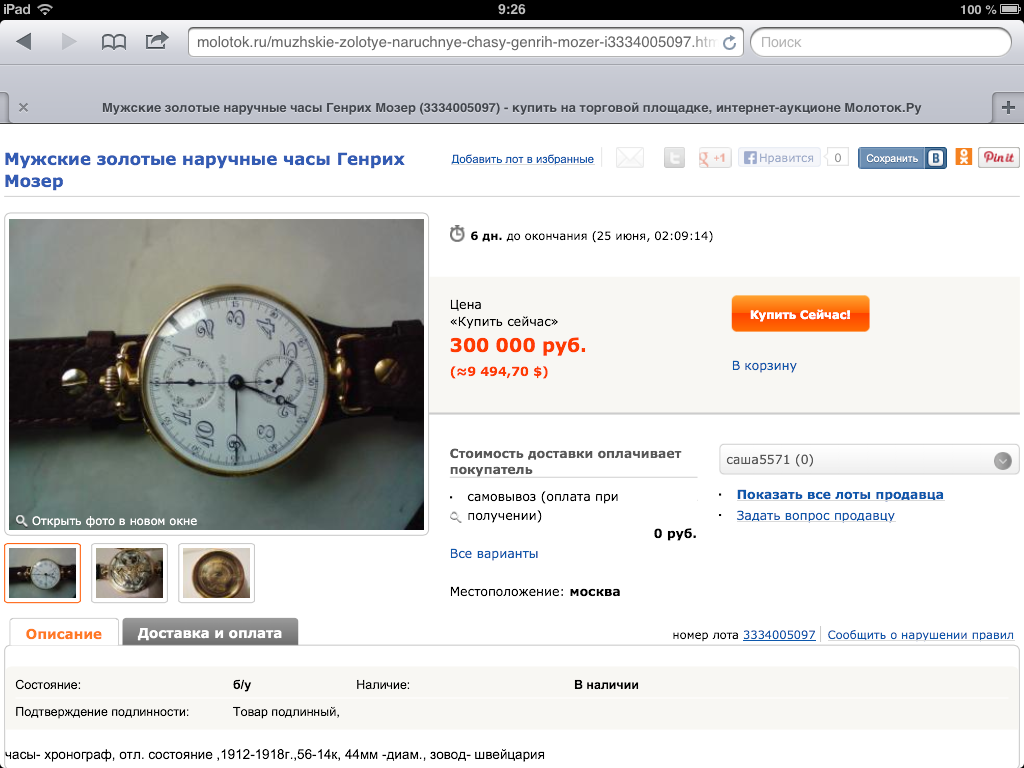
Task: Share listing on Twitter icon
Action: (x=674, y=158)
